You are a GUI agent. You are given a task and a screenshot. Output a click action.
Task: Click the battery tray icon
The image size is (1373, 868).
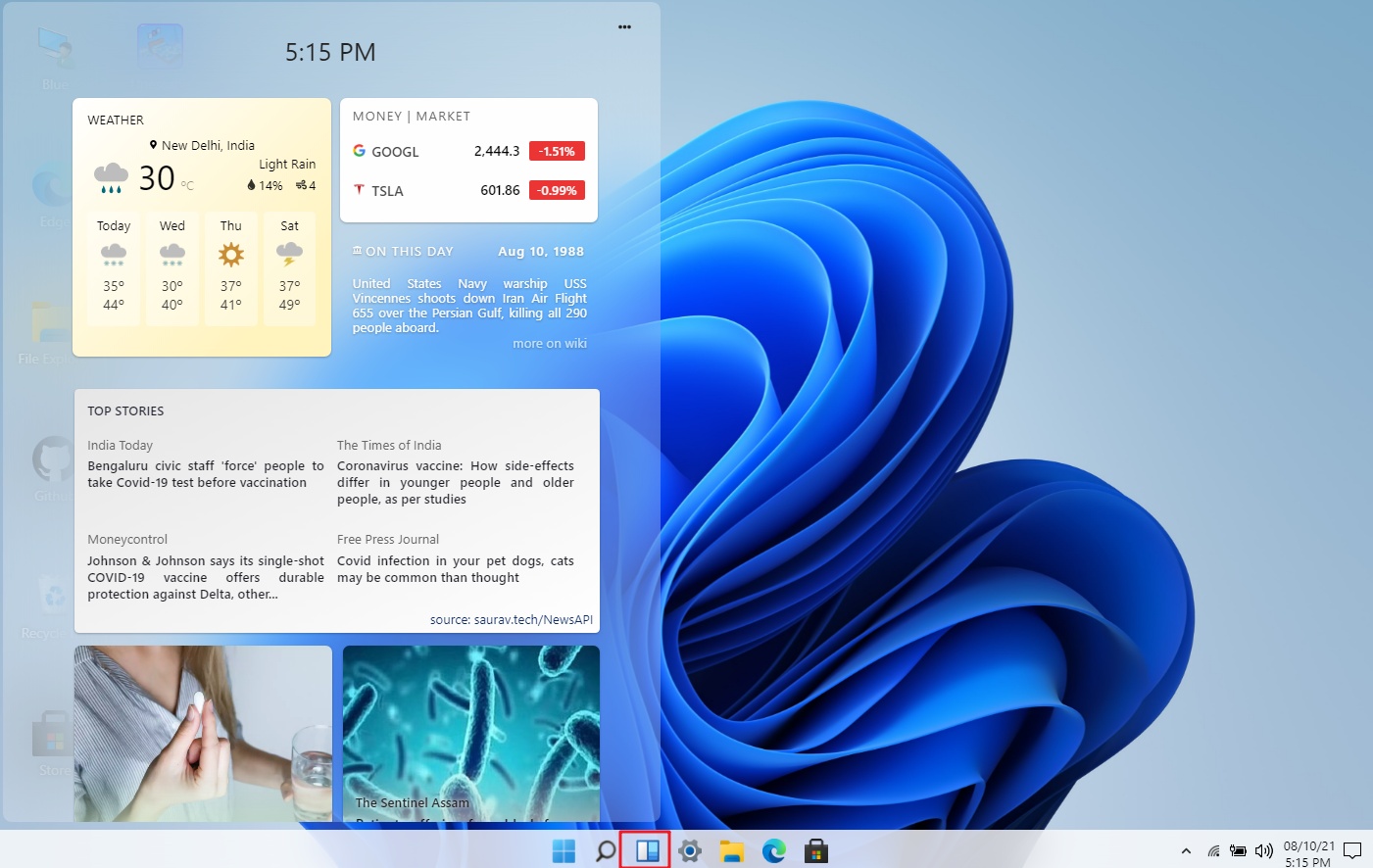point(1239,851)
